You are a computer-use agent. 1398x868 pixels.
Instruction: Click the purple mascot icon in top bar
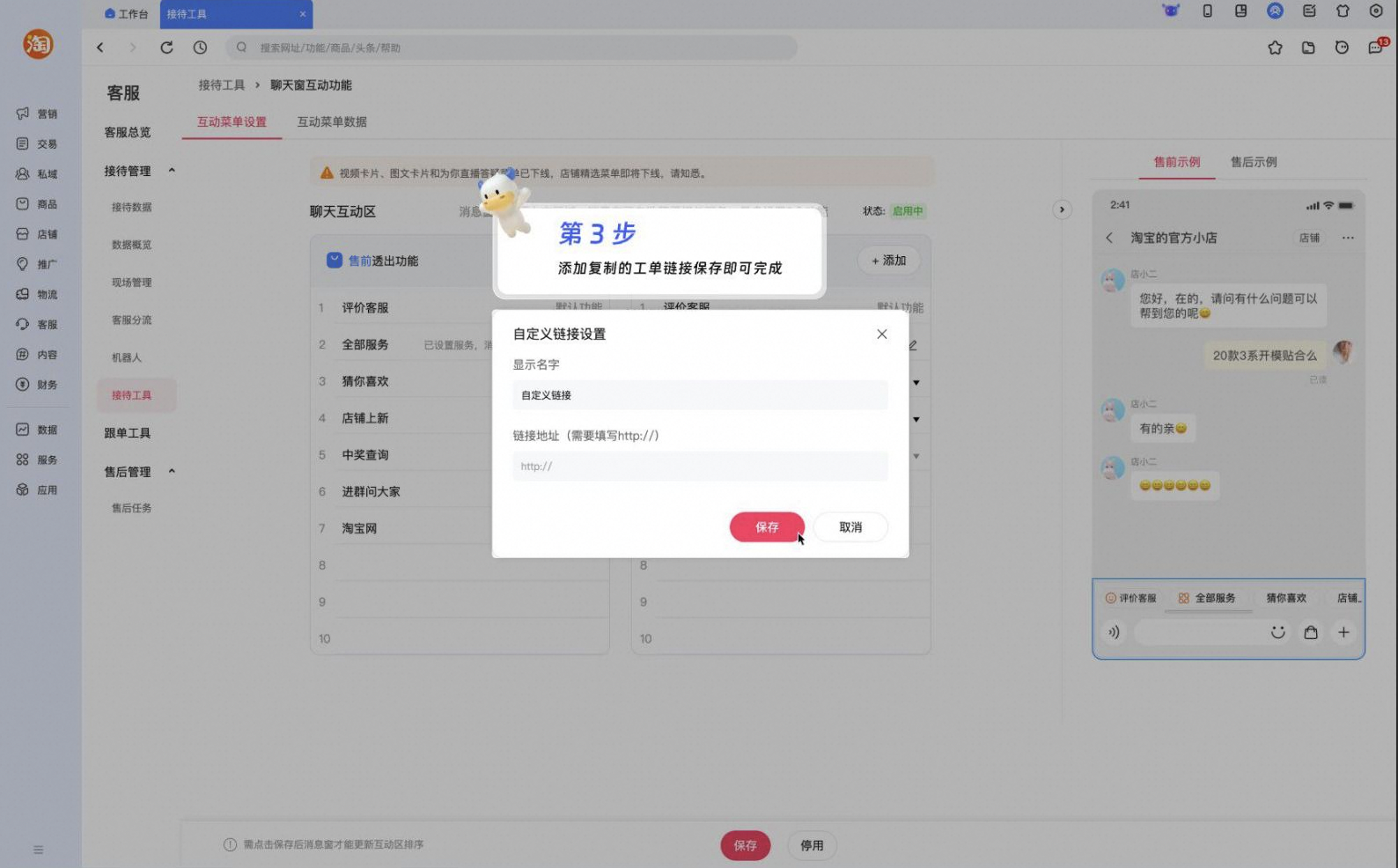1171,11
